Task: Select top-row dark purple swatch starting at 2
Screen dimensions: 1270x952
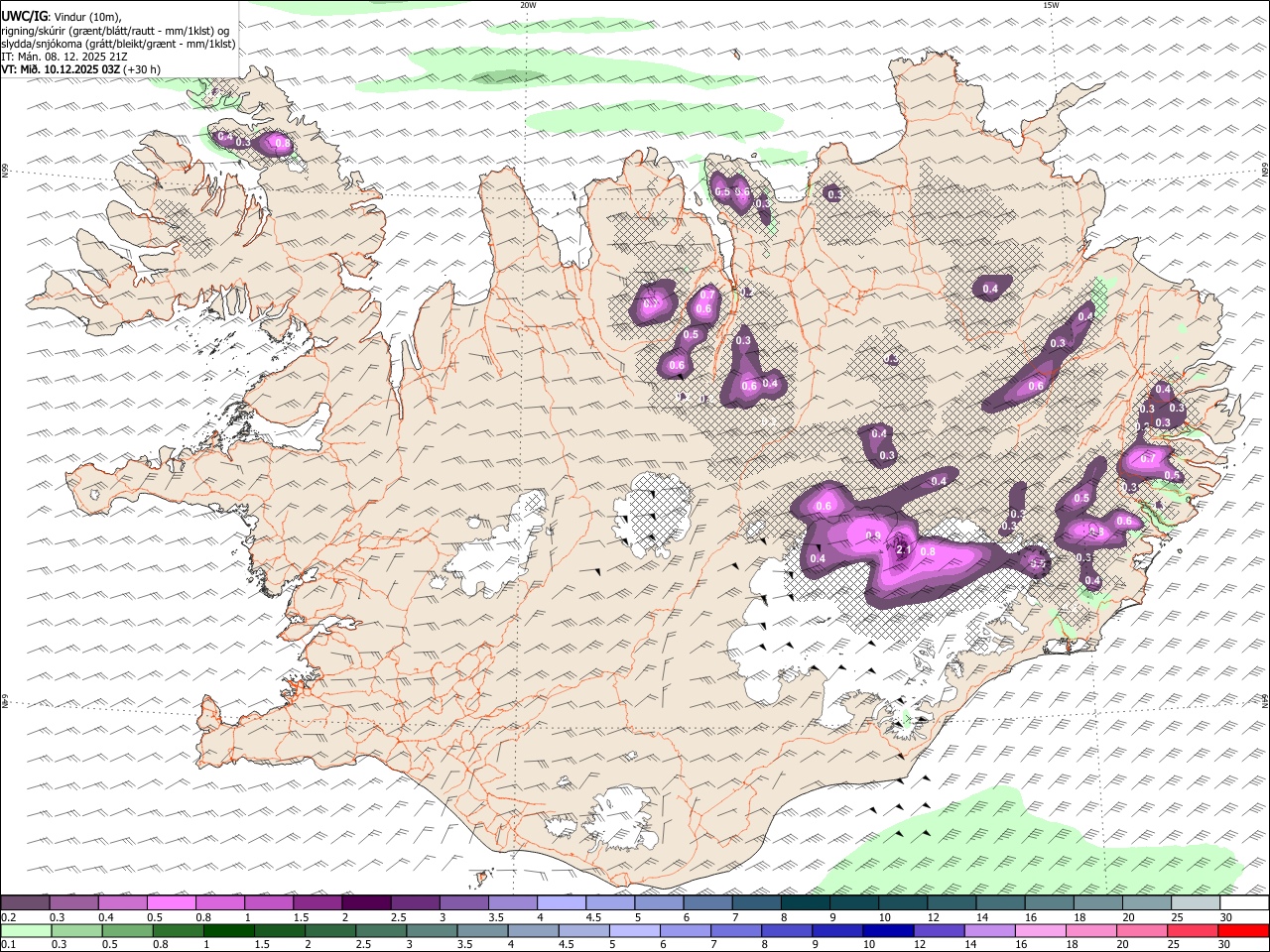Action: click(x=366, y=903)
